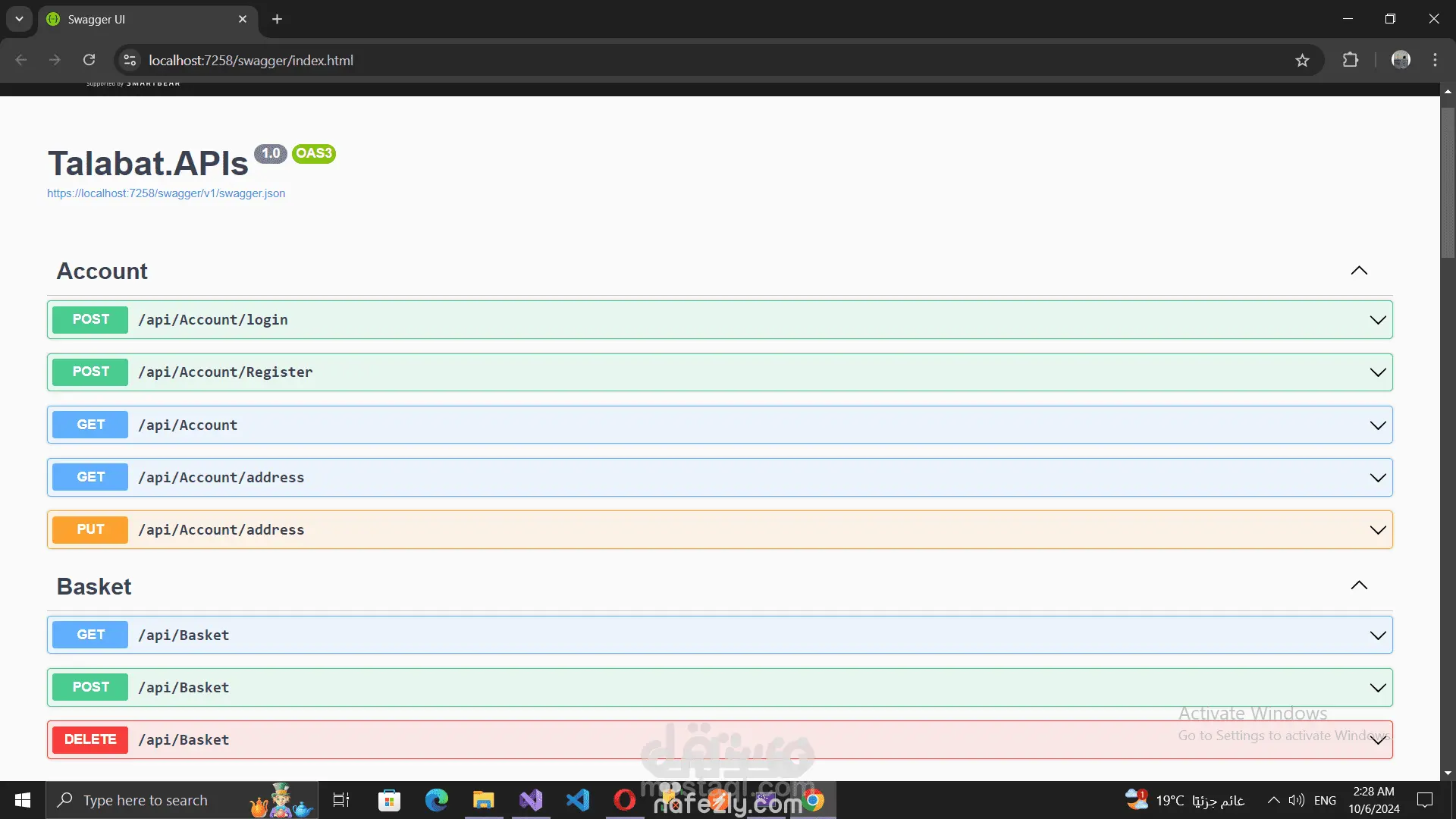This screenshot has height=819, width=1456.
Task: View site information icon in address bar
Action: click(x=130, y=60)
